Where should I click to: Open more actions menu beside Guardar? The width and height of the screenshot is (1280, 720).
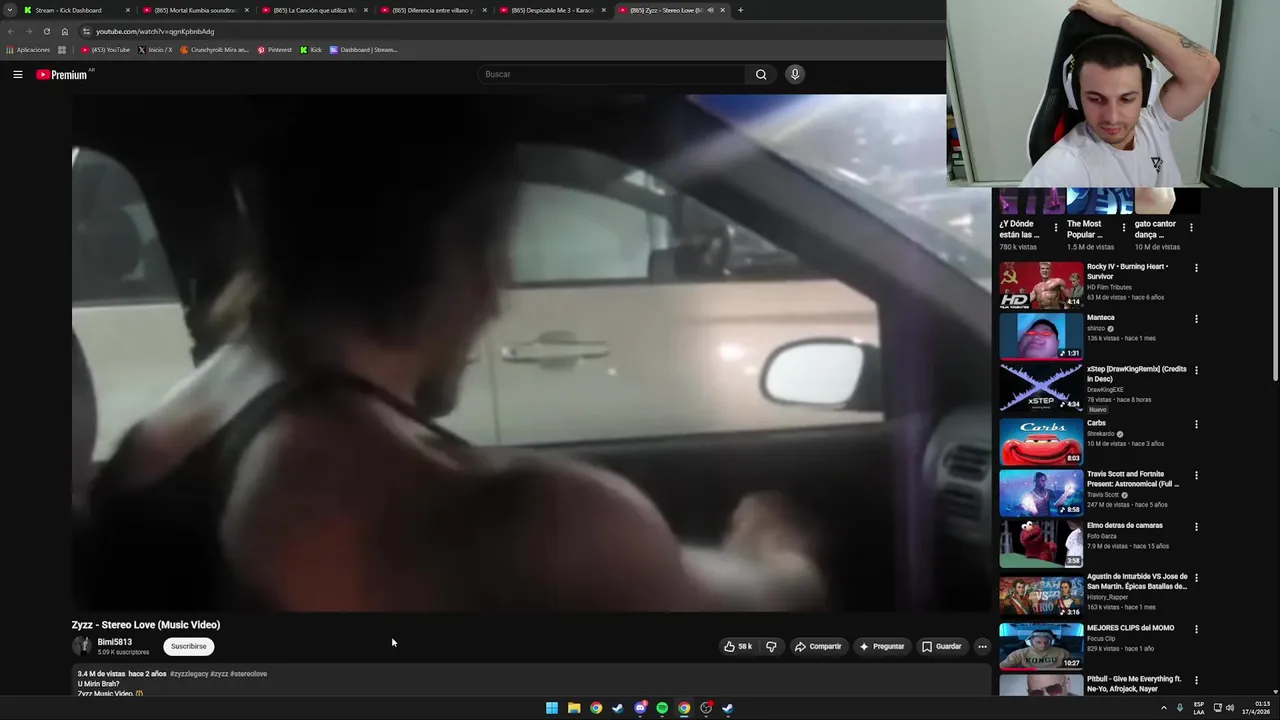982,646
